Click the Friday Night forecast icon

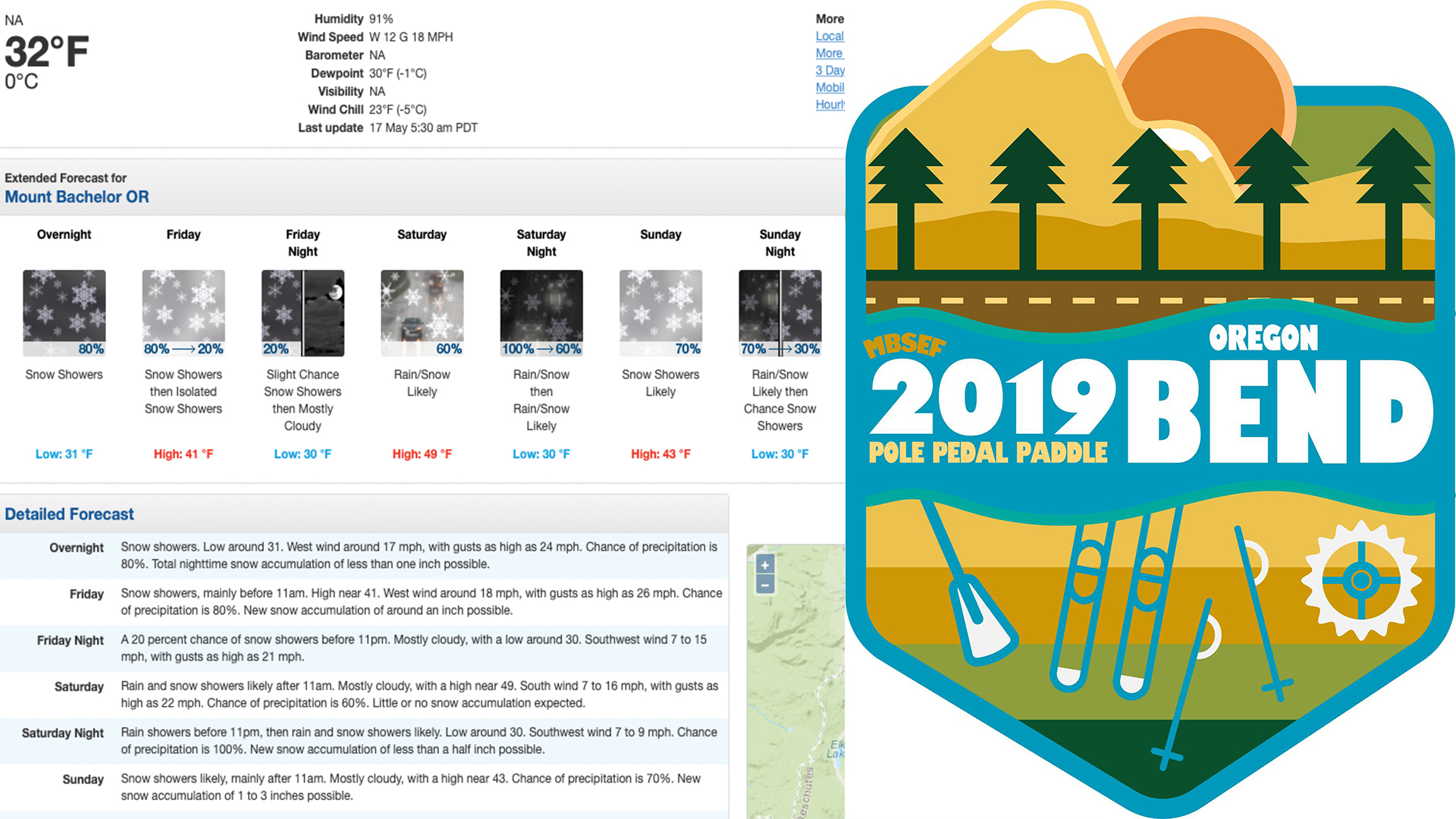[303, 313]
